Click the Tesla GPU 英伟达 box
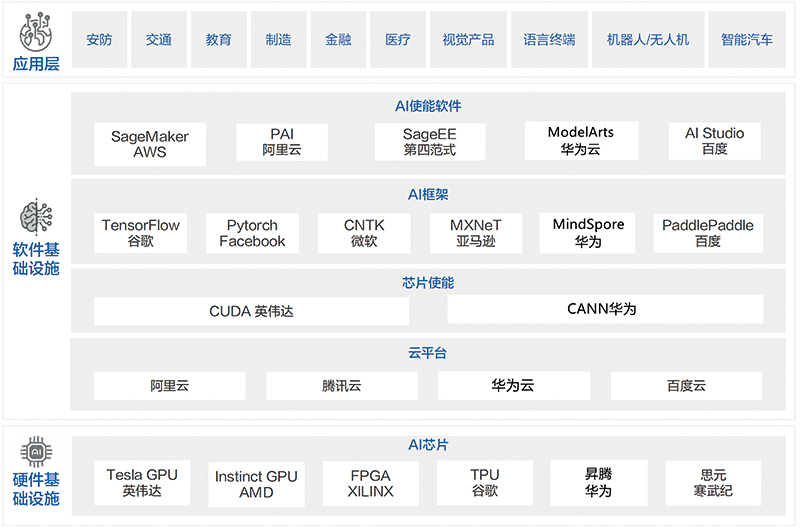 142,483
